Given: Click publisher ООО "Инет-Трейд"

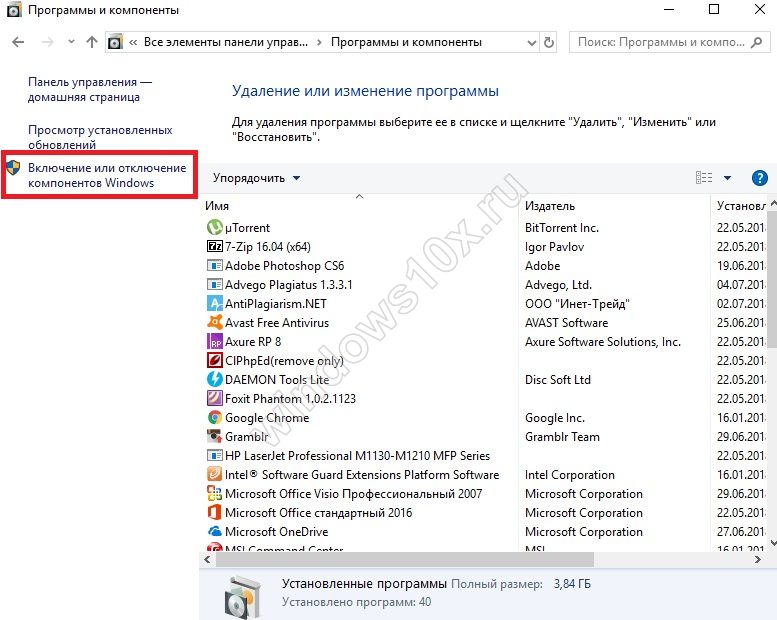Looking at the screenshot, I should [577, 304].
